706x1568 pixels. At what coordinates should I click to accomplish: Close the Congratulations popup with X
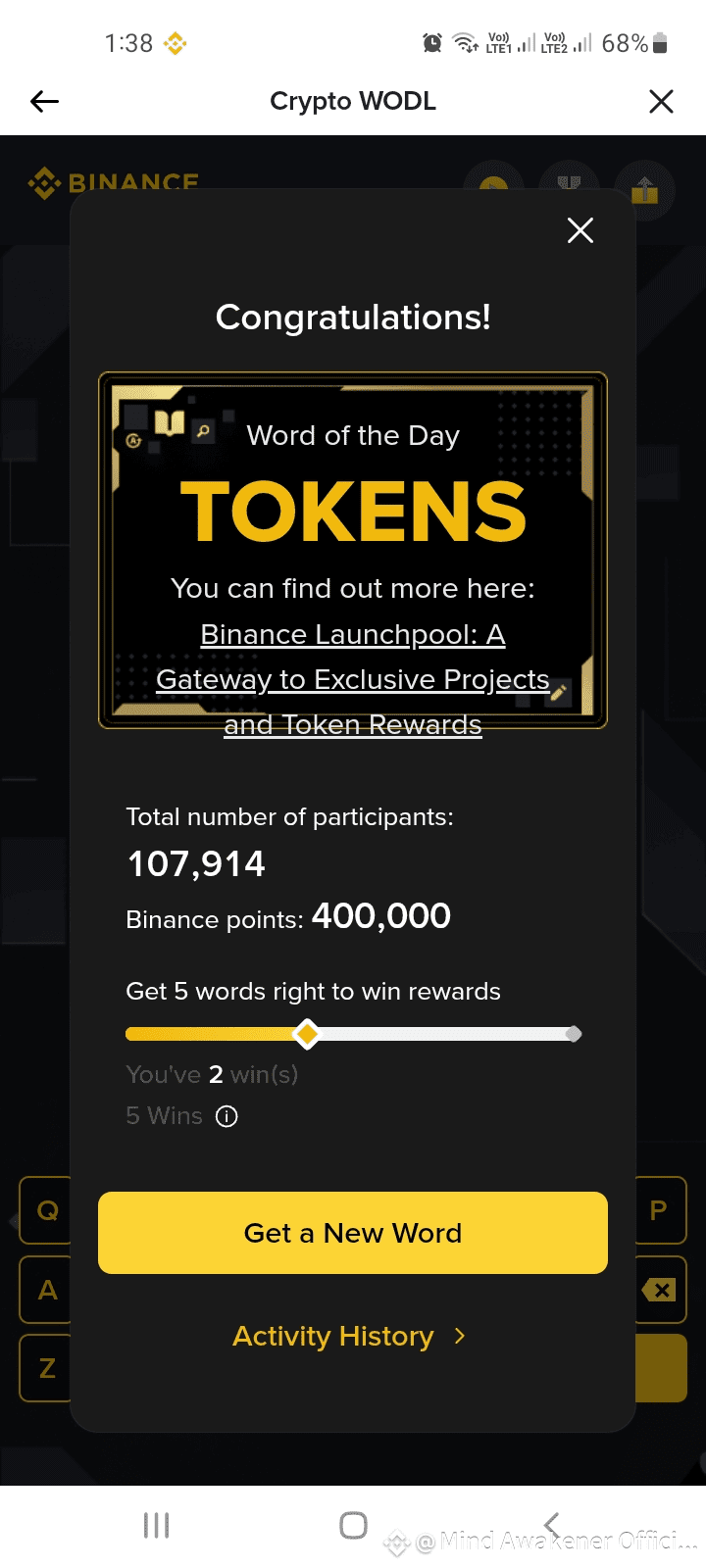tap(580, 230)
